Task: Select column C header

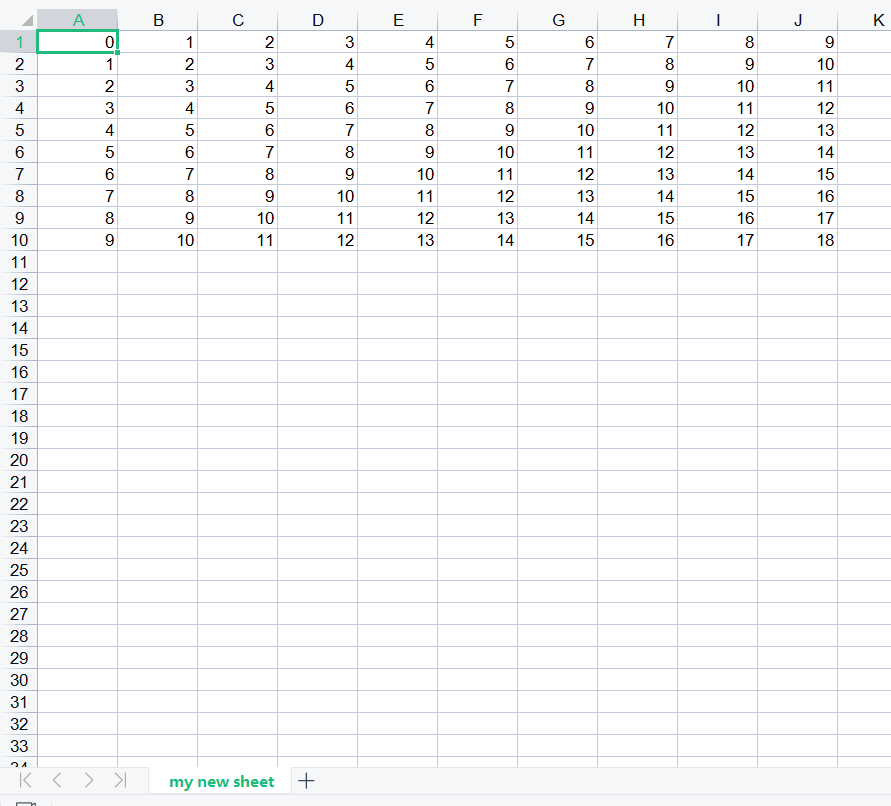Action: [238, 20]
